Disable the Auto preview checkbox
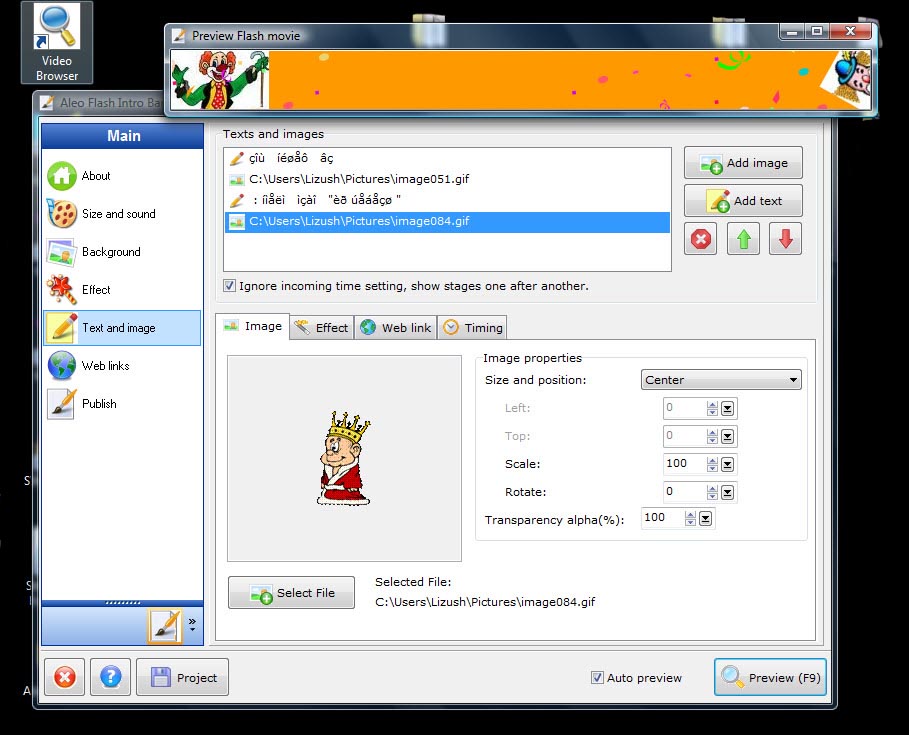 (597, 678)
